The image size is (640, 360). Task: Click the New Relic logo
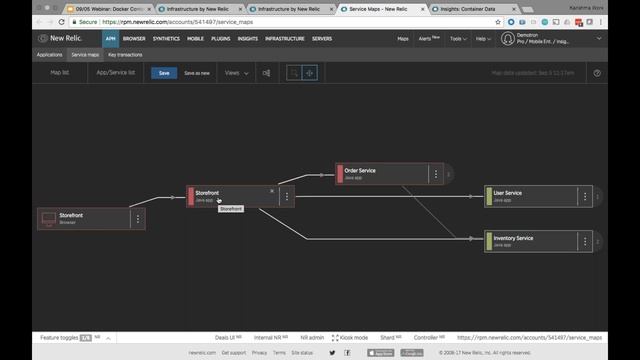click(x=60, y=38)
